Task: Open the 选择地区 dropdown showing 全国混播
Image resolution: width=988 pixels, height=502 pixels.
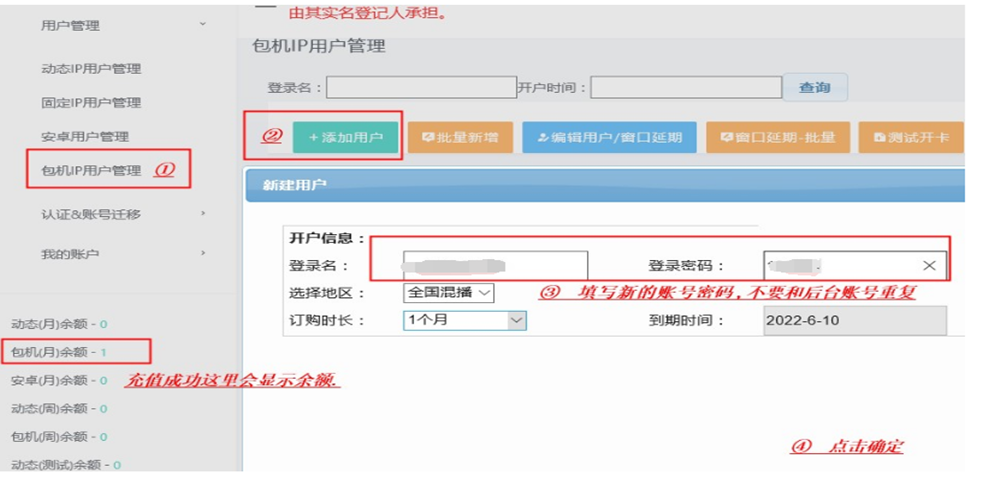Action: (449, 293)
